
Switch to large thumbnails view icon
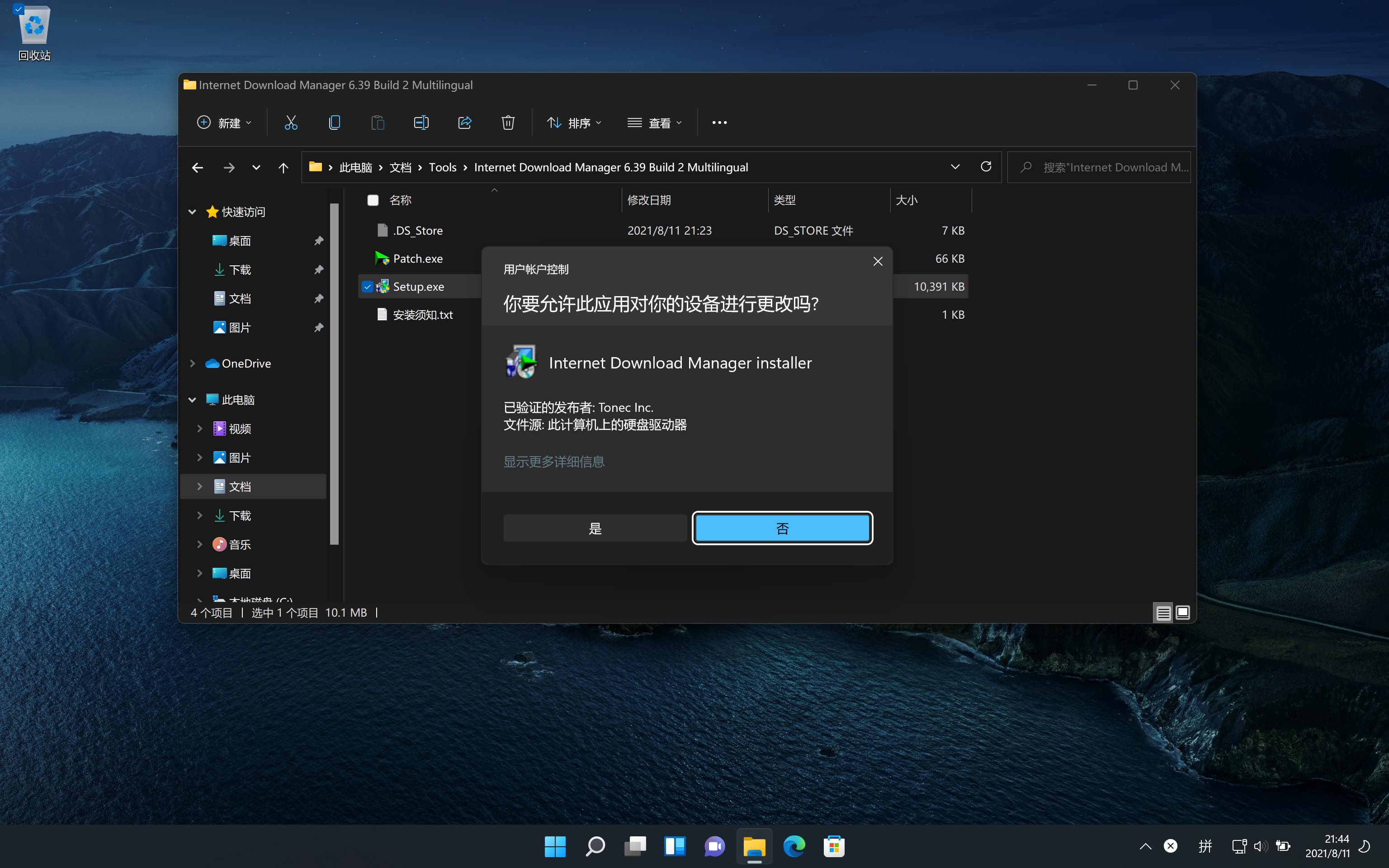click(x=1182, y=613)
